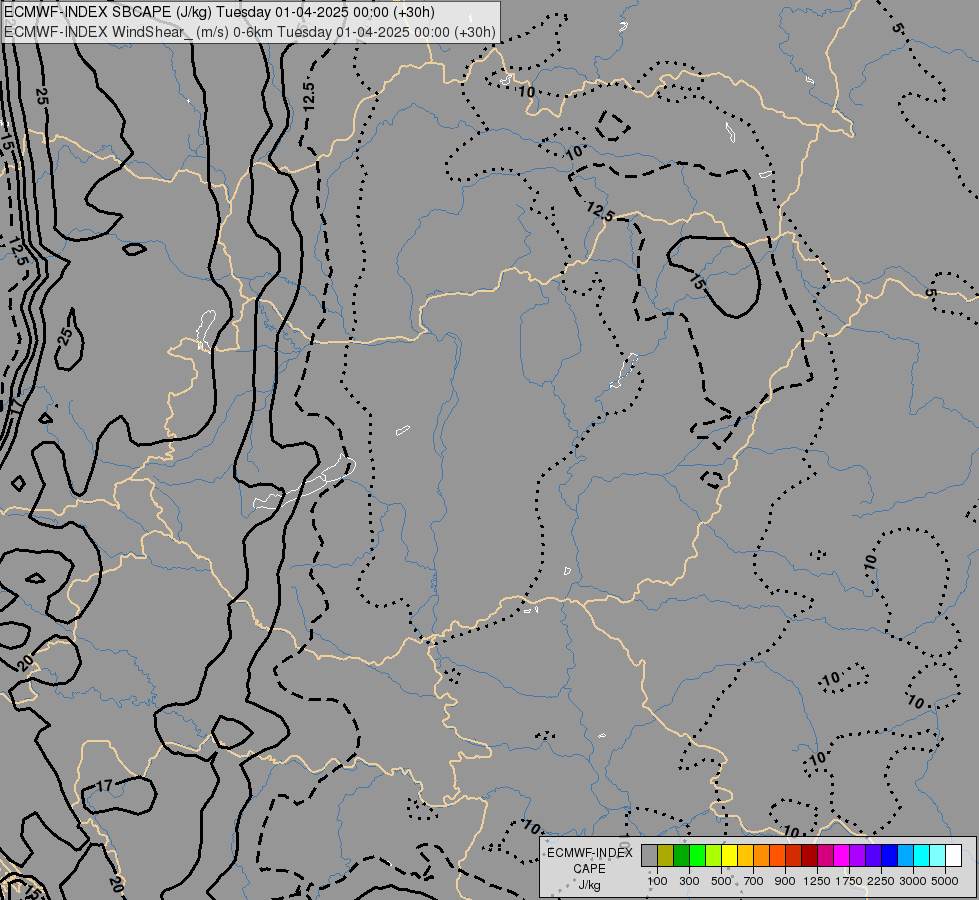Click the 500 legend tick value

pyautogui.click(x=721, y=881)
